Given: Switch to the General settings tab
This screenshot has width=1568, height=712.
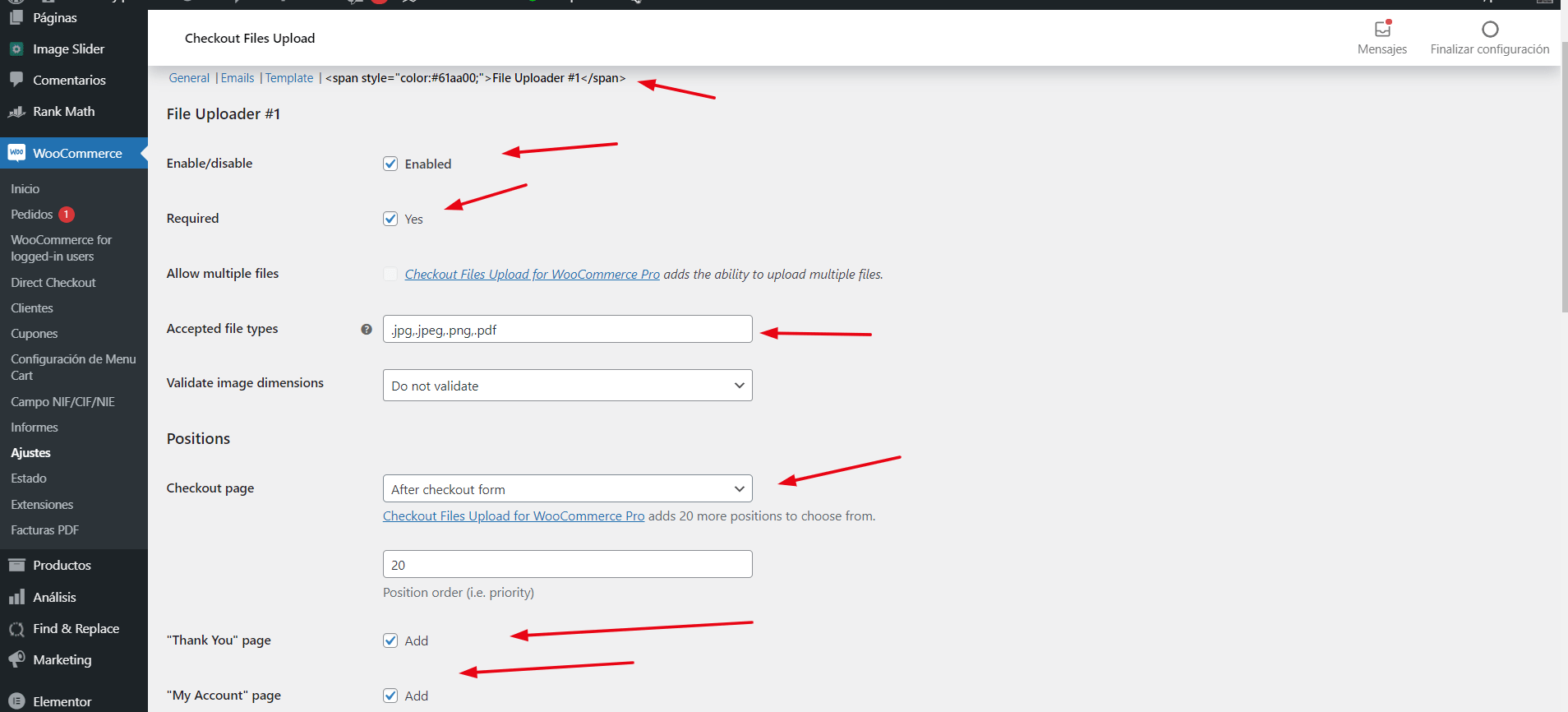Looking at the screenshot, I should 189,78.
